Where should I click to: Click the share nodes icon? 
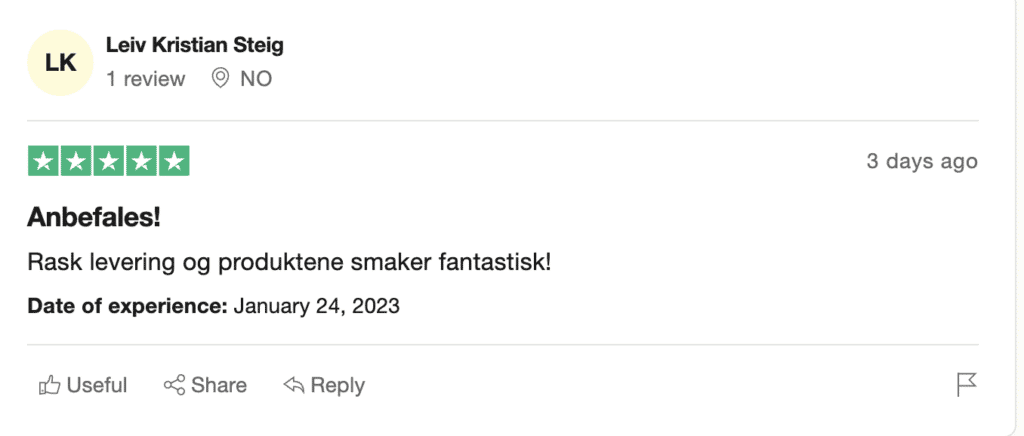(x=174, y=385)
